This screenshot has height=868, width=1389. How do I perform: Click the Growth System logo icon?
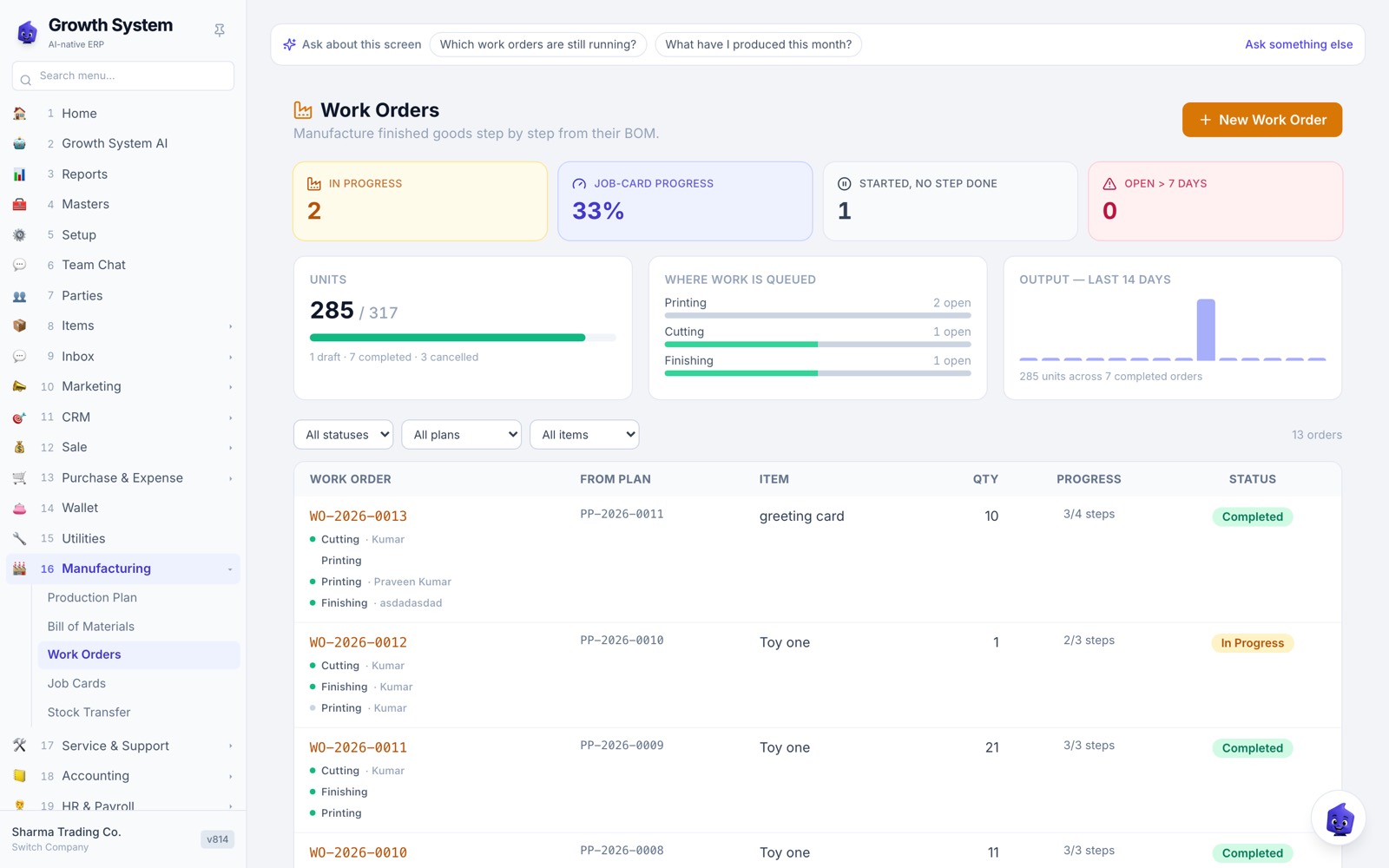28,32
